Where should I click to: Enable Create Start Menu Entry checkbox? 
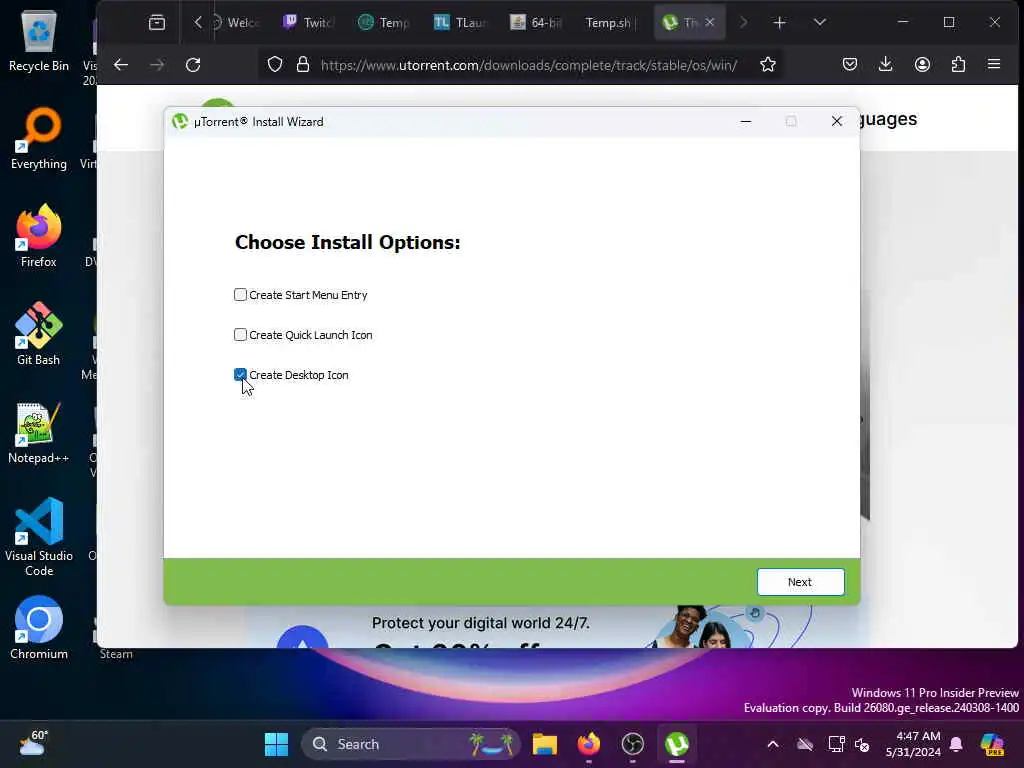(x=240, y=295)
